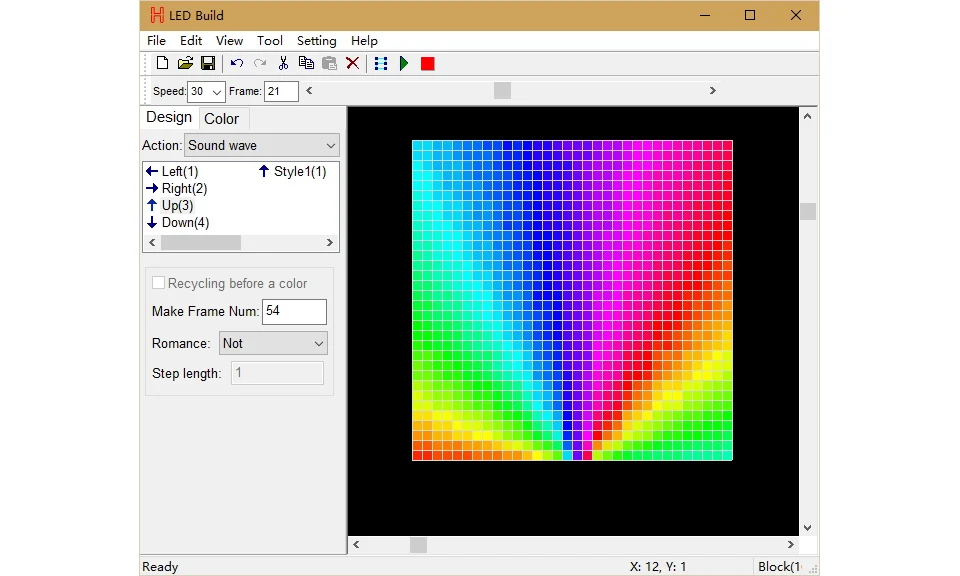Click the LED Build app logo icon
This screenshot has height=576, width=960.
[157, 15]
